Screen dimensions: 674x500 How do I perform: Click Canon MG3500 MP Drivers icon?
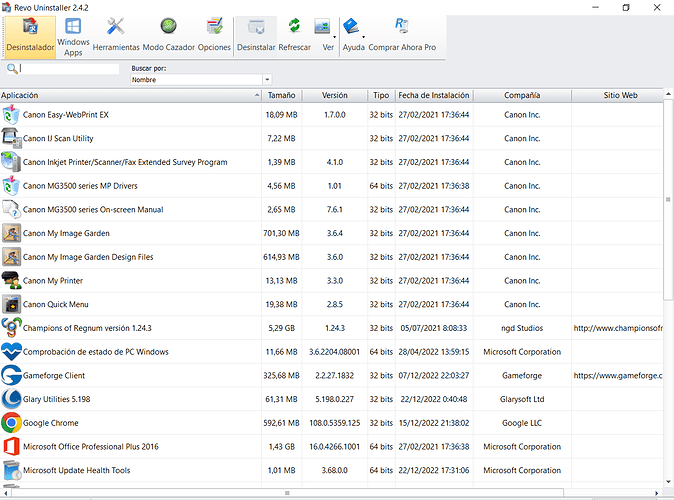coord(11,186)
